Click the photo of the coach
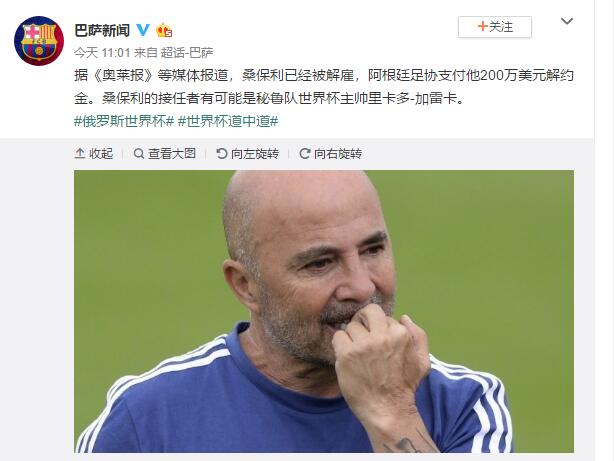The height and width of the screenshot is (461, 614). pos(324,311)
